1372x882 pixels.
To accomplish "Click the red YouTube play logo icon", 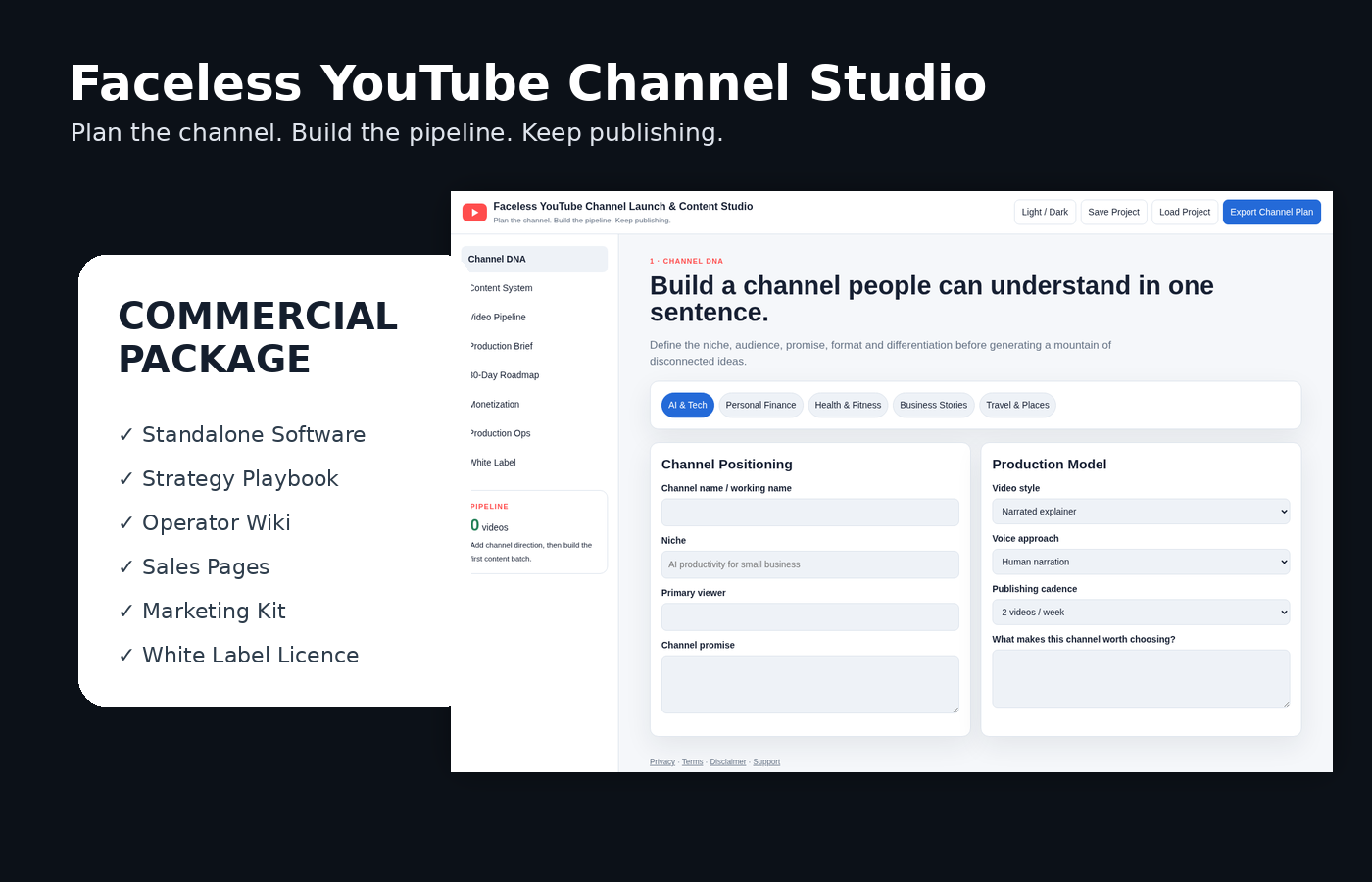I will [474, 213].
